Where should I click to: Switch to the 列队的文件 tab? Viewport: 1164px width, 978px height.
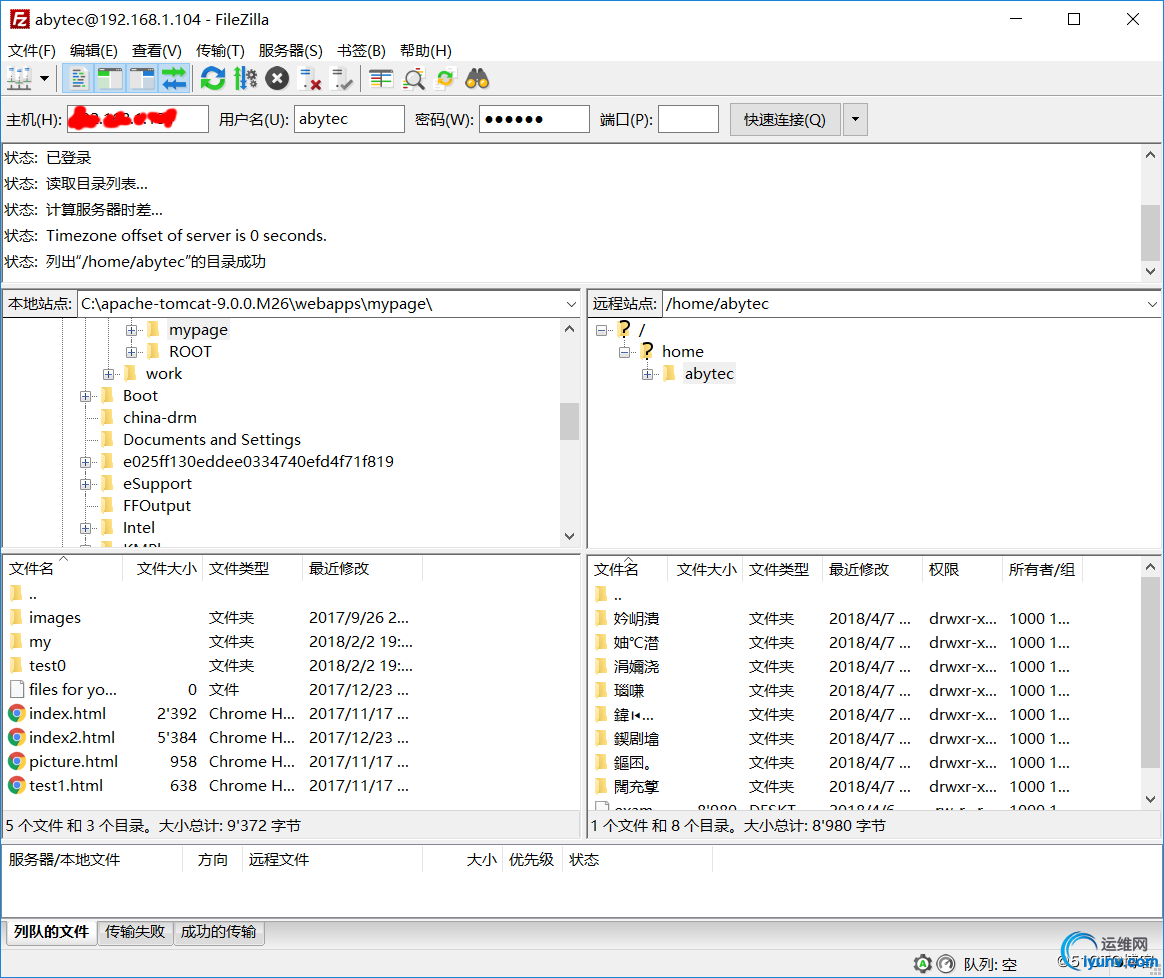(51, 931)
